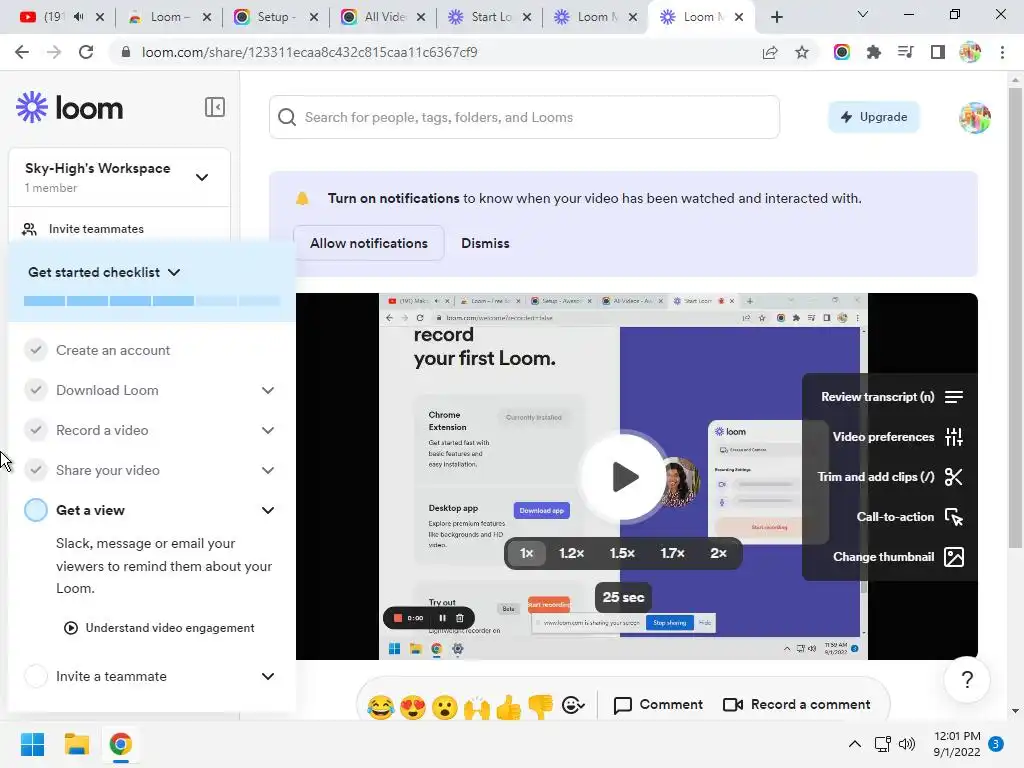
Task: Share this page from the address bar
Action: (x=770, y=52)
